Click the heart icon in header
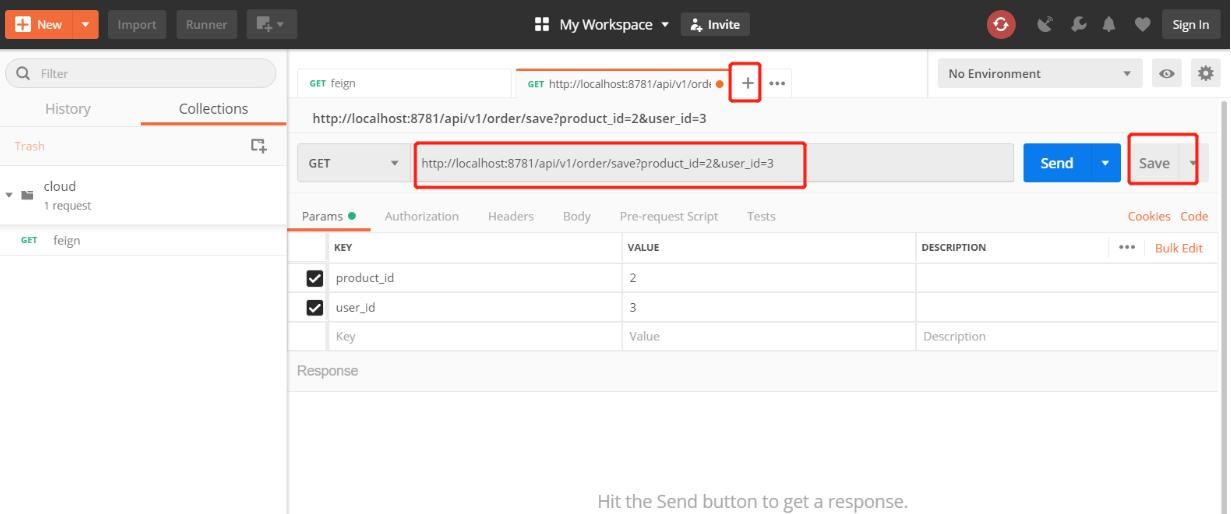This screenshot has width=1231, height=514. coord(1141,24)
